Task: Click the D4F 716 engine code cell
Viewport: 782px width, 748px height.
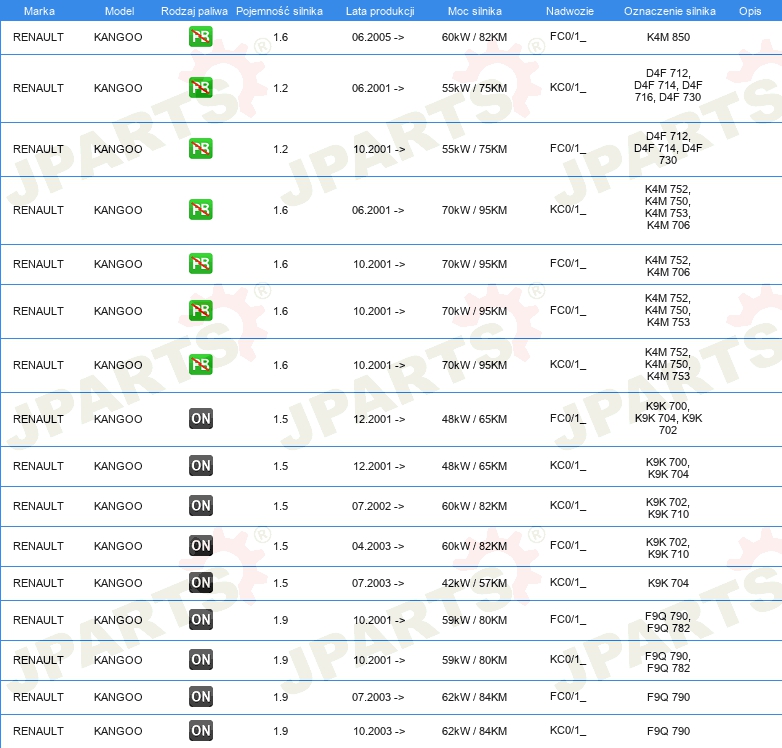Action: pos(668,88)
